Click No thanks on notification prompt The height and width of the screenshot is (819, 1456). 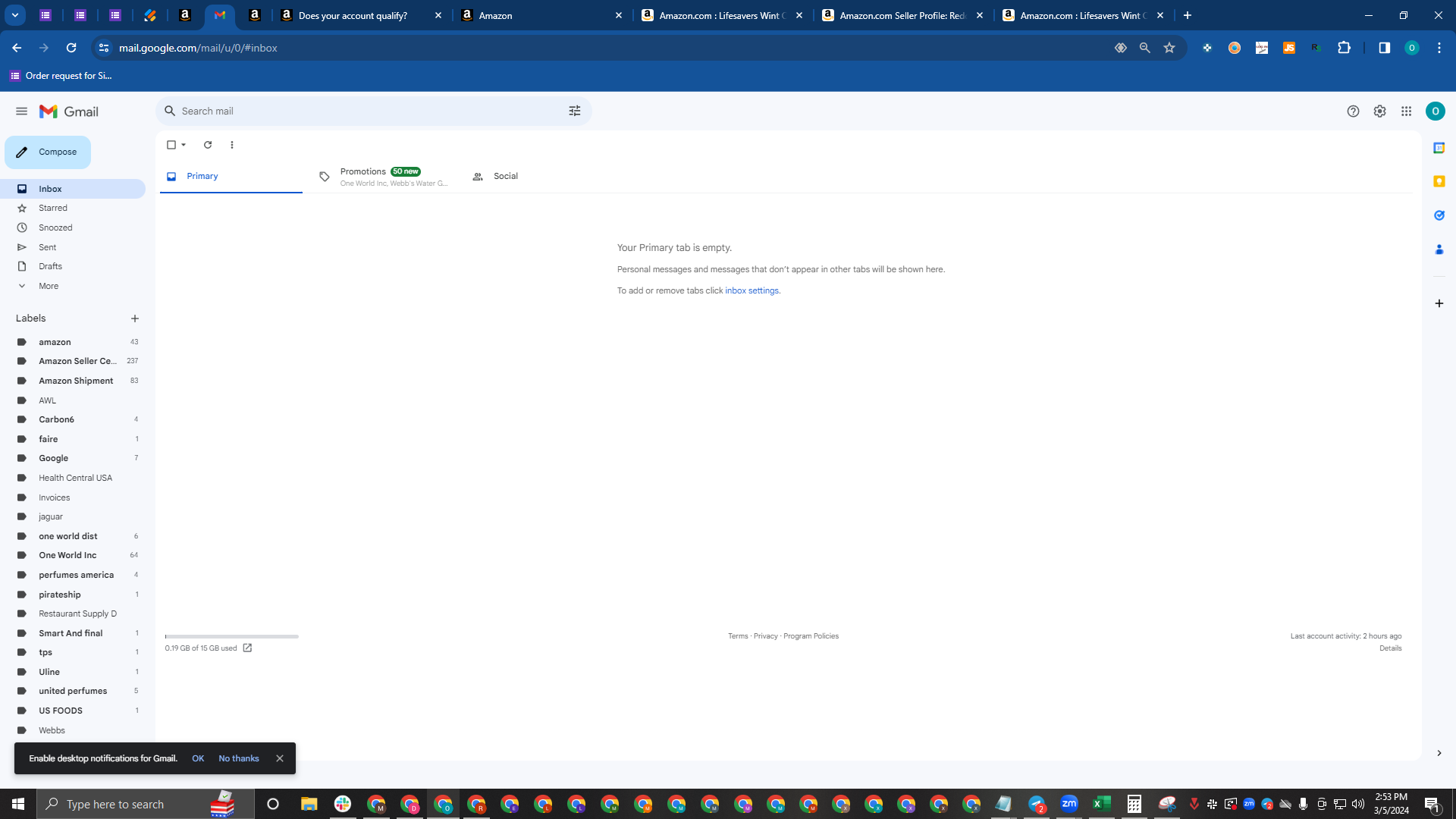tap(239, 758)
